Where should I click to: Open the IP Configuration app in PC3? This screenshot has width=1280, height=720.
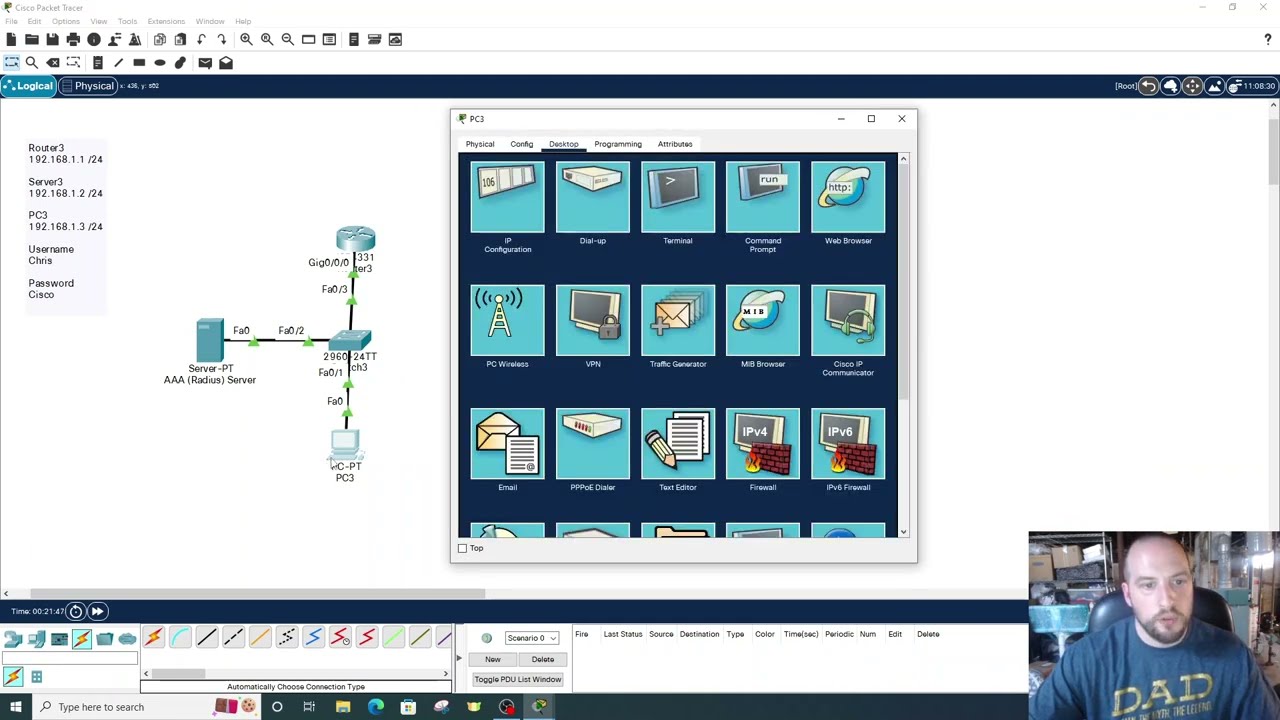[507, 197]
